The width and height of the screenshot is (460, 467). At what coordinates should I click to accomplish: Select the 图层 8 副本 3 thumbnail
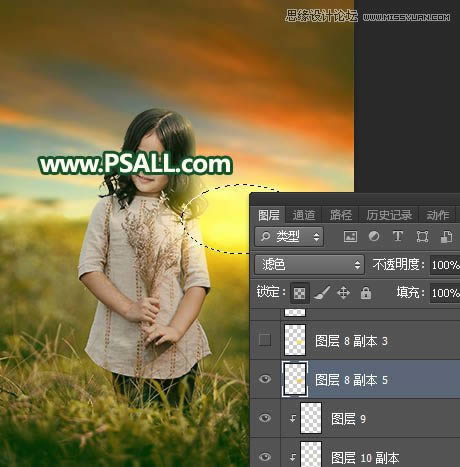295,340
